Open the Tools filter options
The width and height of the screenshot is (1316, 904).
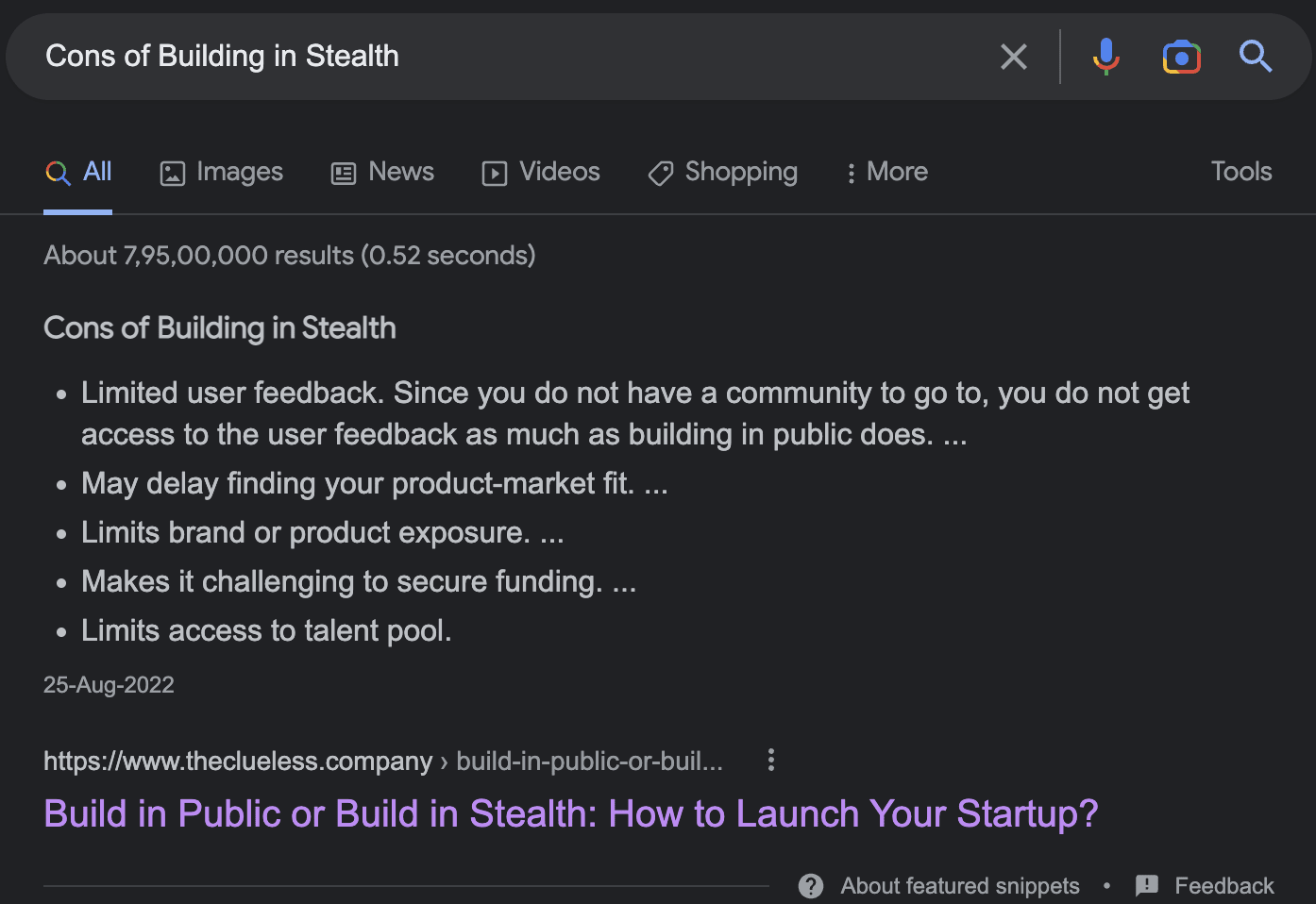coord(1240,172)
